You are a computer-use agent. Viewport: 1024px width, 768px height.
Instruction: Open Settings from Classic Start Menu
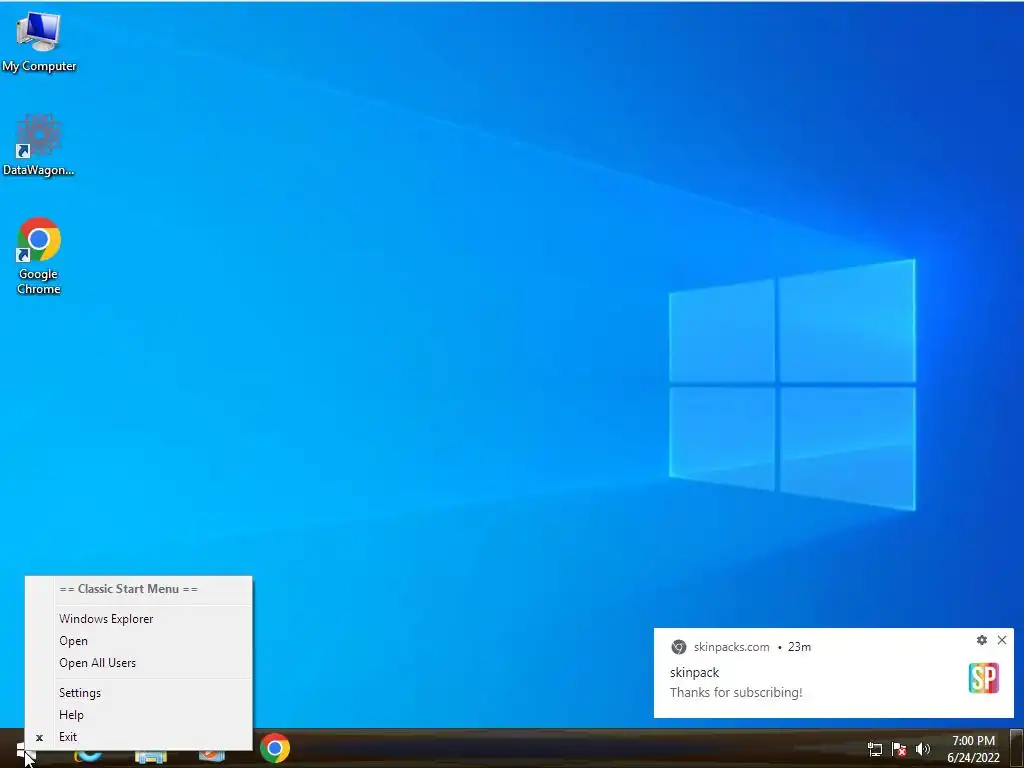pyautogui.click(x=138, y=693)
